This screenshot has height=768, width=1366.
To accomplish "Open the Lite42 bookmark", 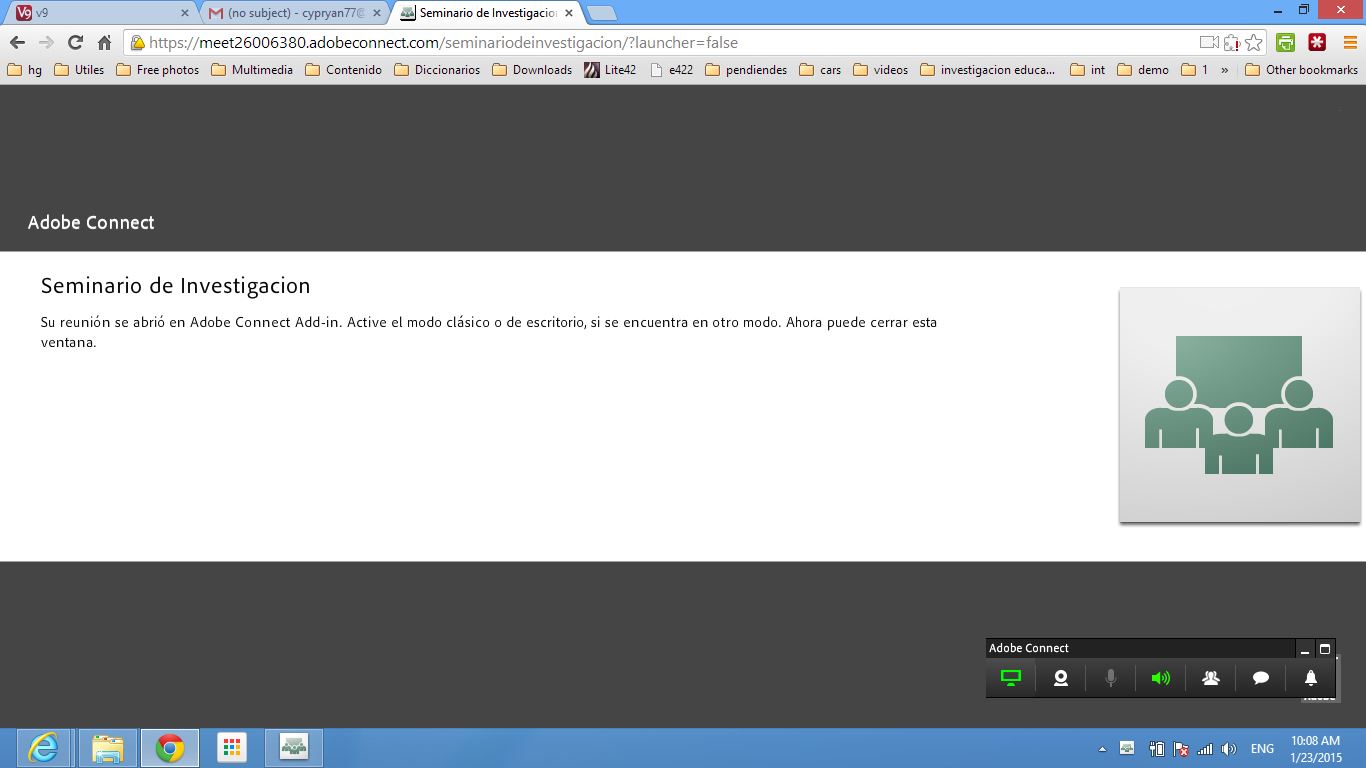I will 610,70.
